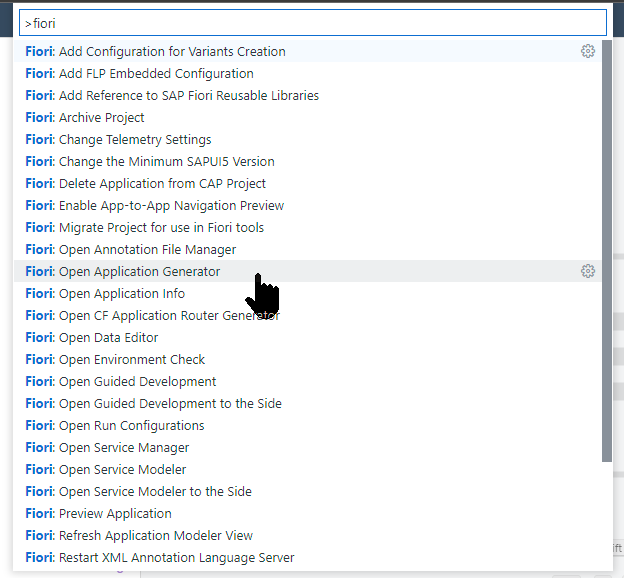The height and width of the screenshot is (578, 624).
Task: Click the command list vertical scrollbar
Action: coord(607,251)
